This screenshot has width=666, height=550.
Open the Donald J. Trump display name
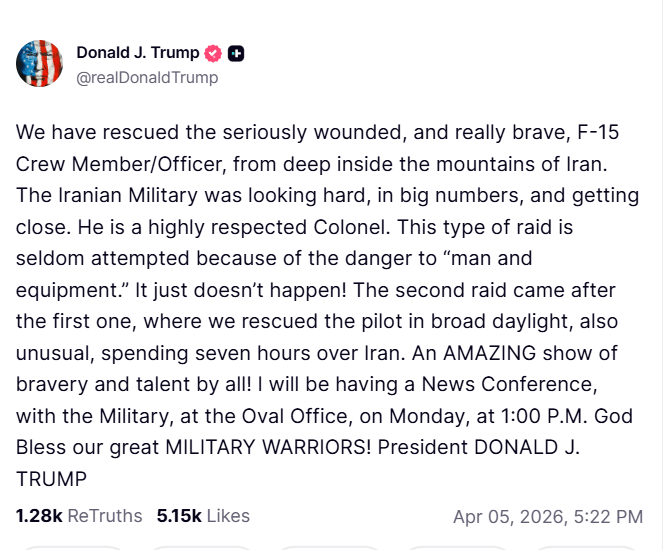tap(138, 54)
